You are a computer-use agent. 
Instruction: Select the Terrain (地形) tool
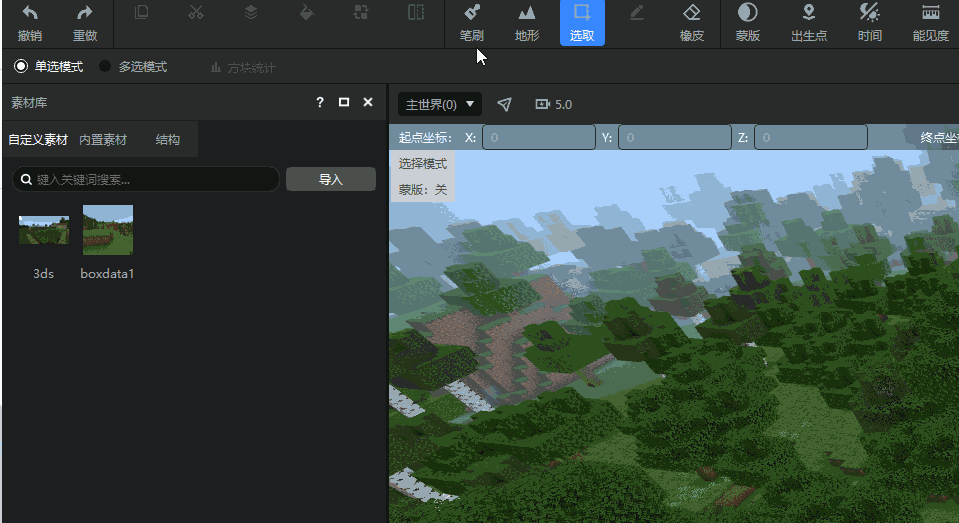tap(527, 14)
